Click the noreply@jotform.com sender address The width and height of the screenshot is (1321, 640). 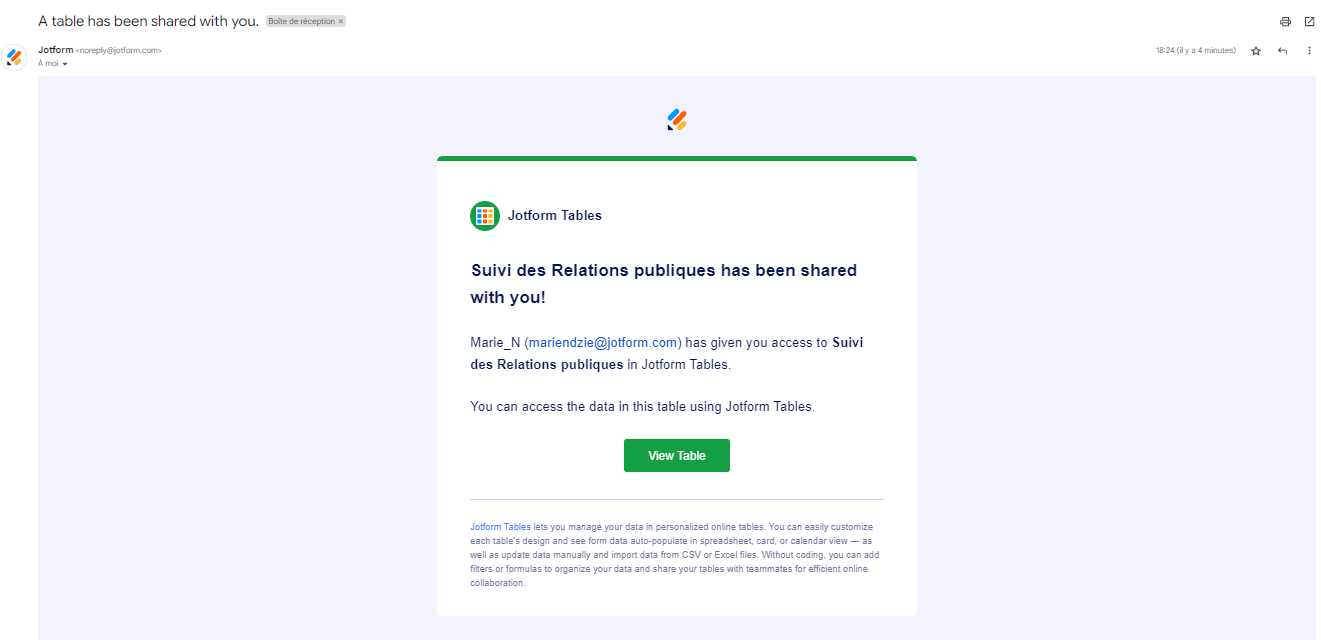click(x=119, y=50)
